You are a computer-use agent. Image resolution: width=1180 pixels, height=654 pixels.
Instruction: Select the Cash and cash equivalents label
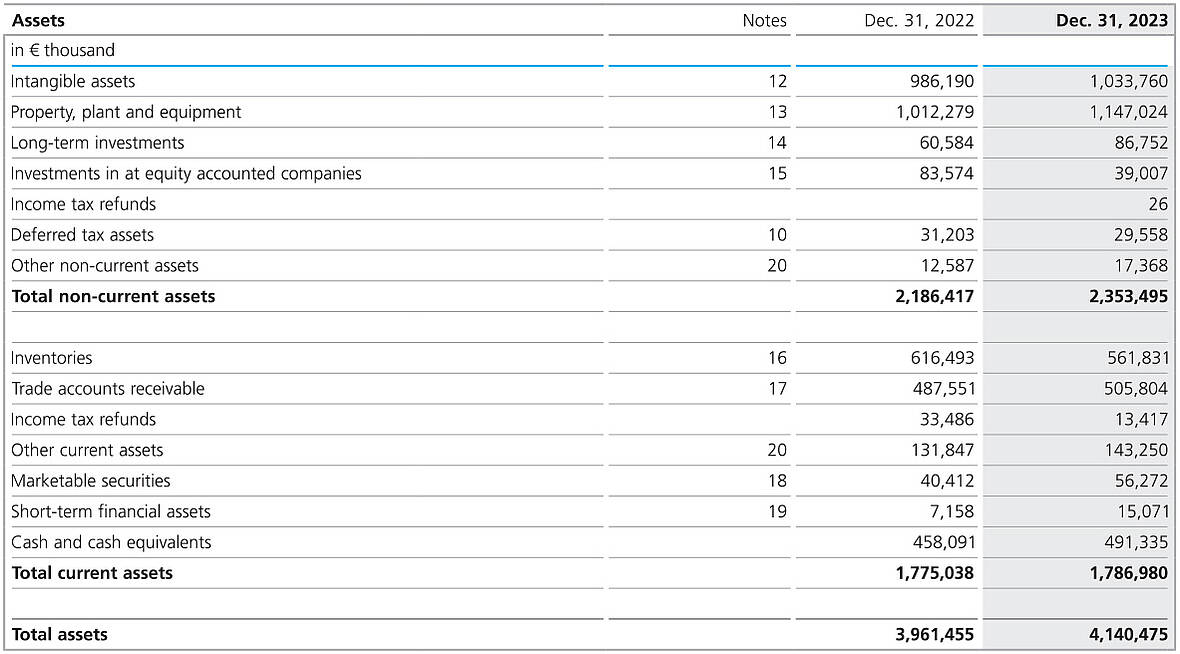point(111,542)
